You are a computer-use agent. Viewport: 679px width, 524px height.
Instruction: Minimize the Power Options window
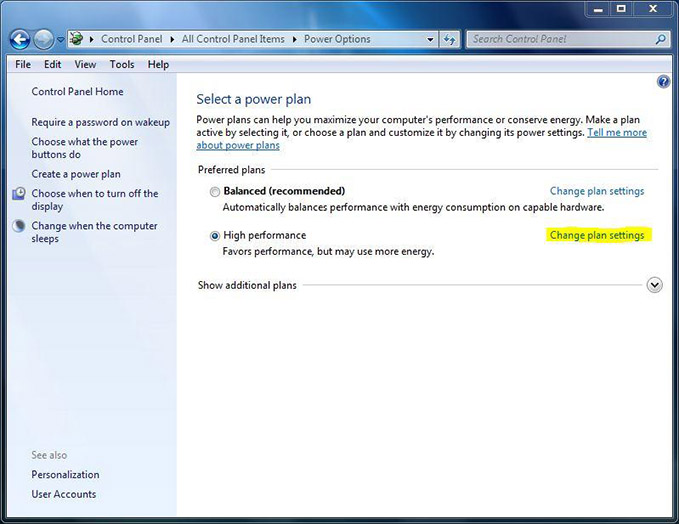[x=598, y=9]
